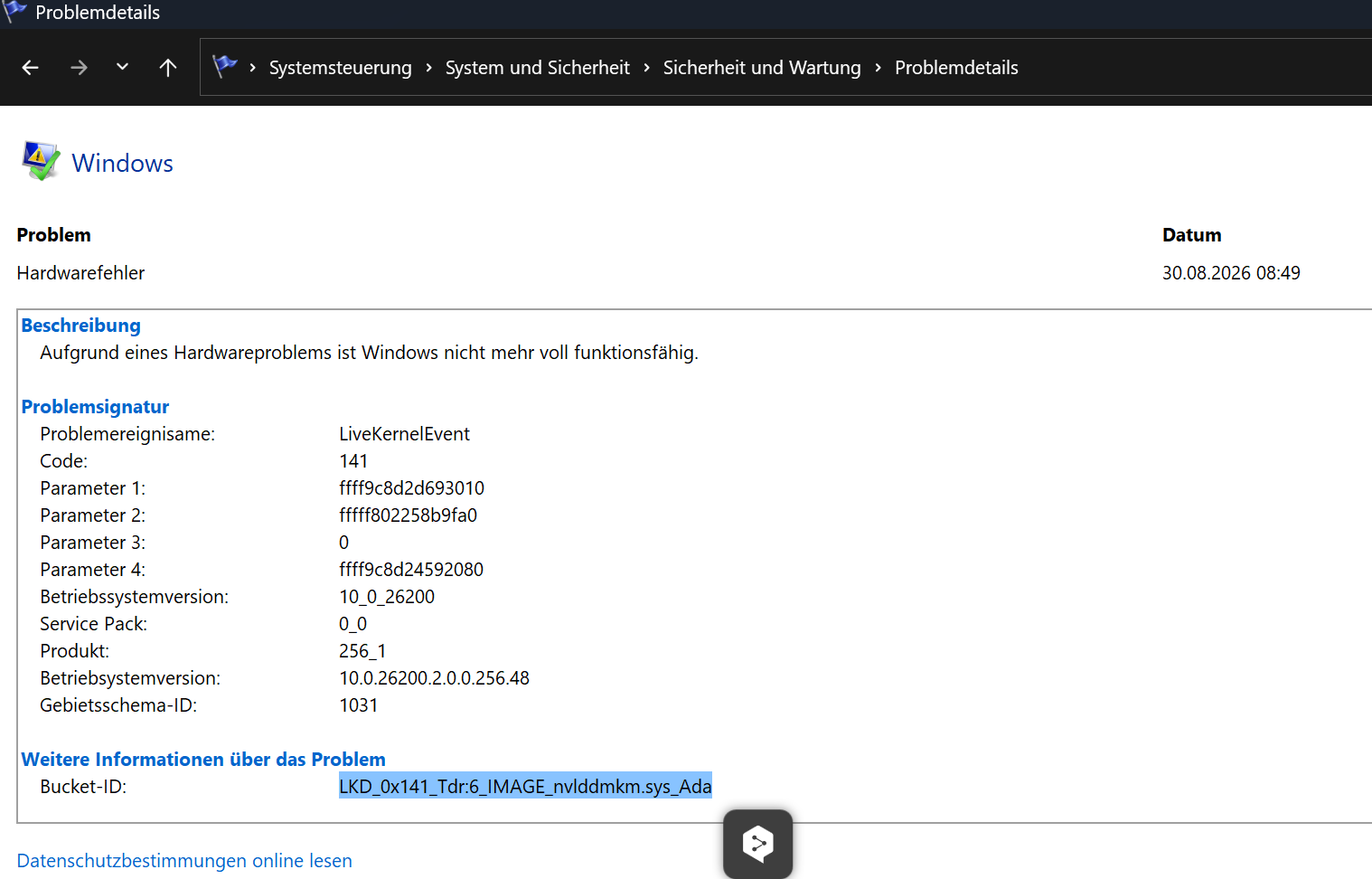Select the highlighted Bucket-ID value
Screen dimensions: 1372x879
[x=525, y=786]
